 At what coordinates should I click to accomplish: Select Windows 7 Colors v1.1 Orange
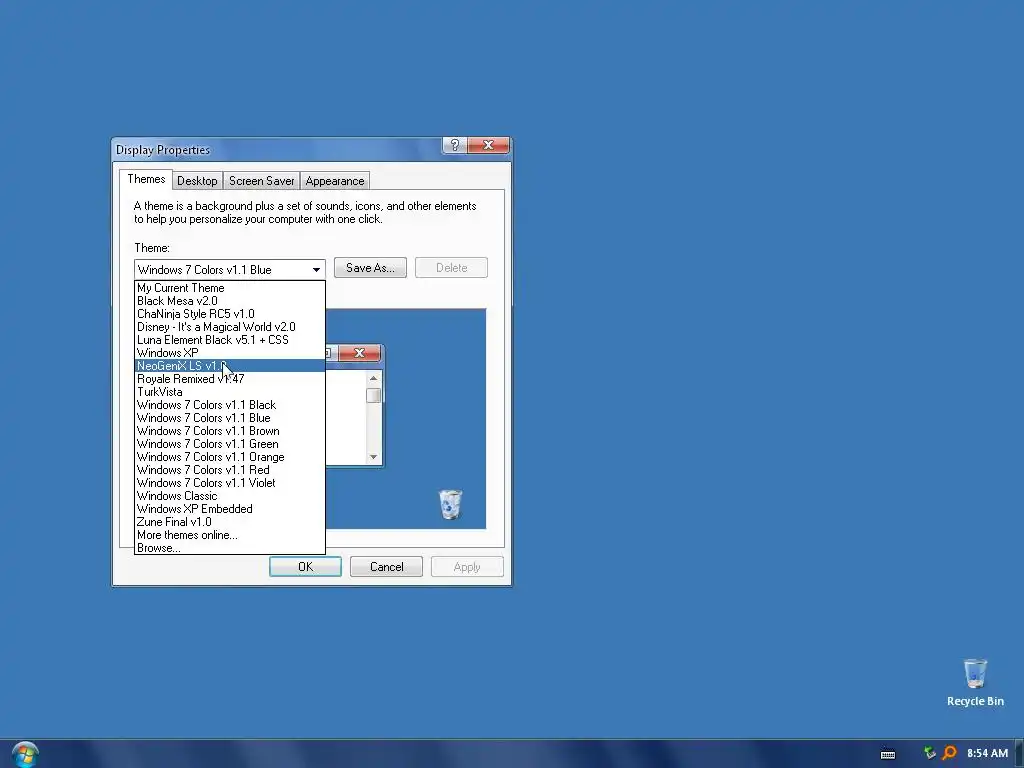[x=230, y=457]
